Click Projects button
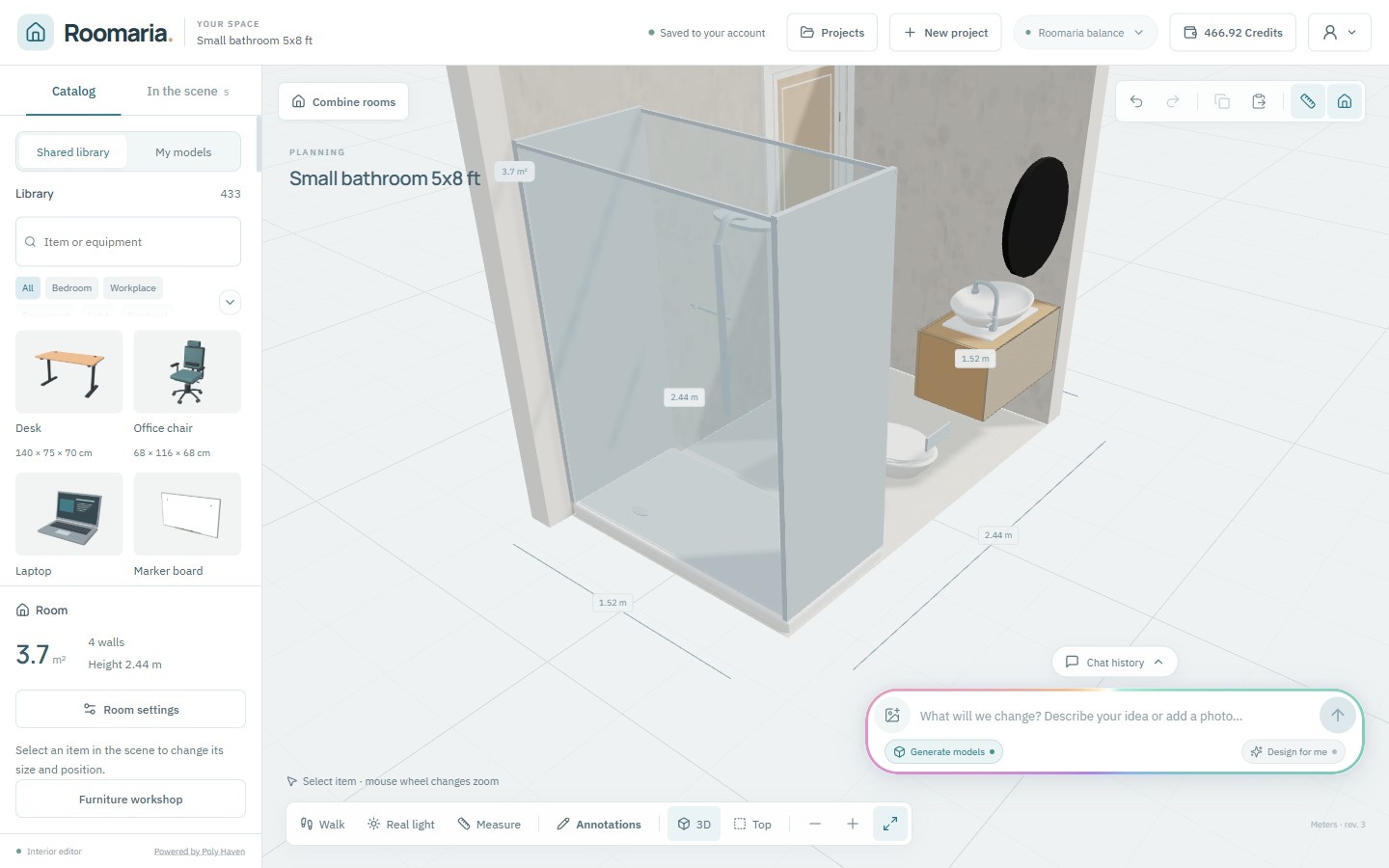The height and width of the screenshot is (868, 1389). click(832, 32)
